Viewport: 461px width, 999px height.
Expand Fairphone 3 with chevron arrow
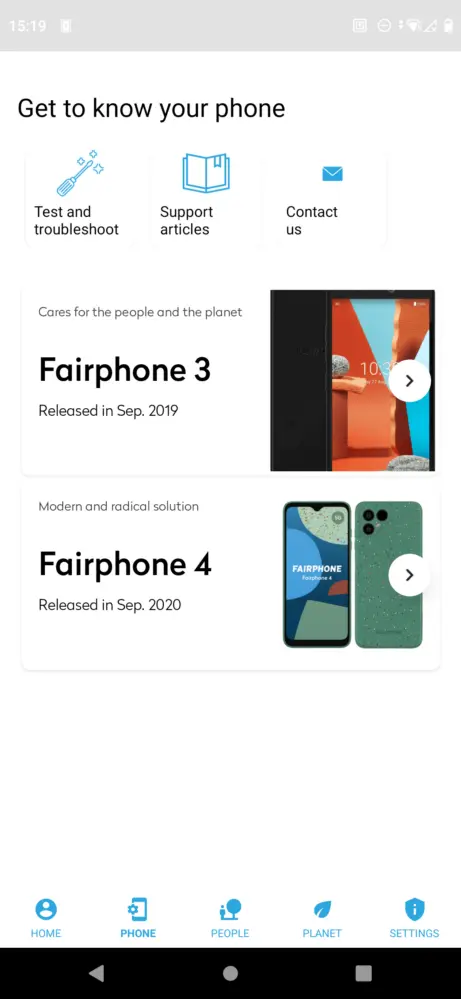(409, 380)
